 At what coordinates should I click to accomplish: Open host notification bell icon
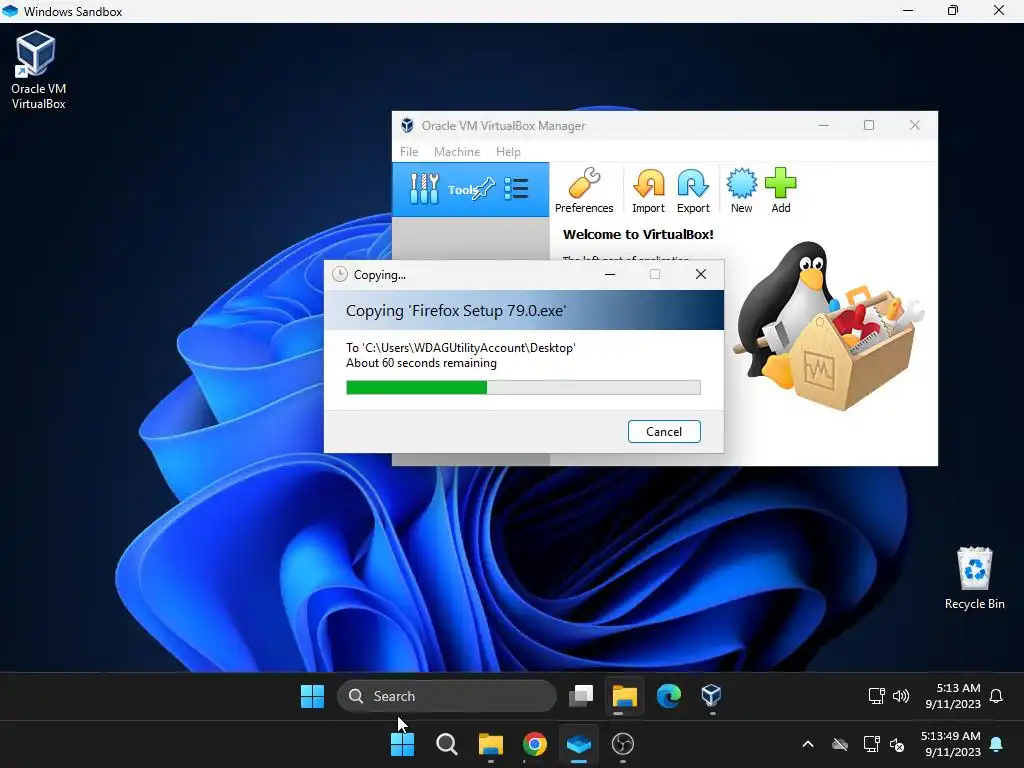pos(997,744)
